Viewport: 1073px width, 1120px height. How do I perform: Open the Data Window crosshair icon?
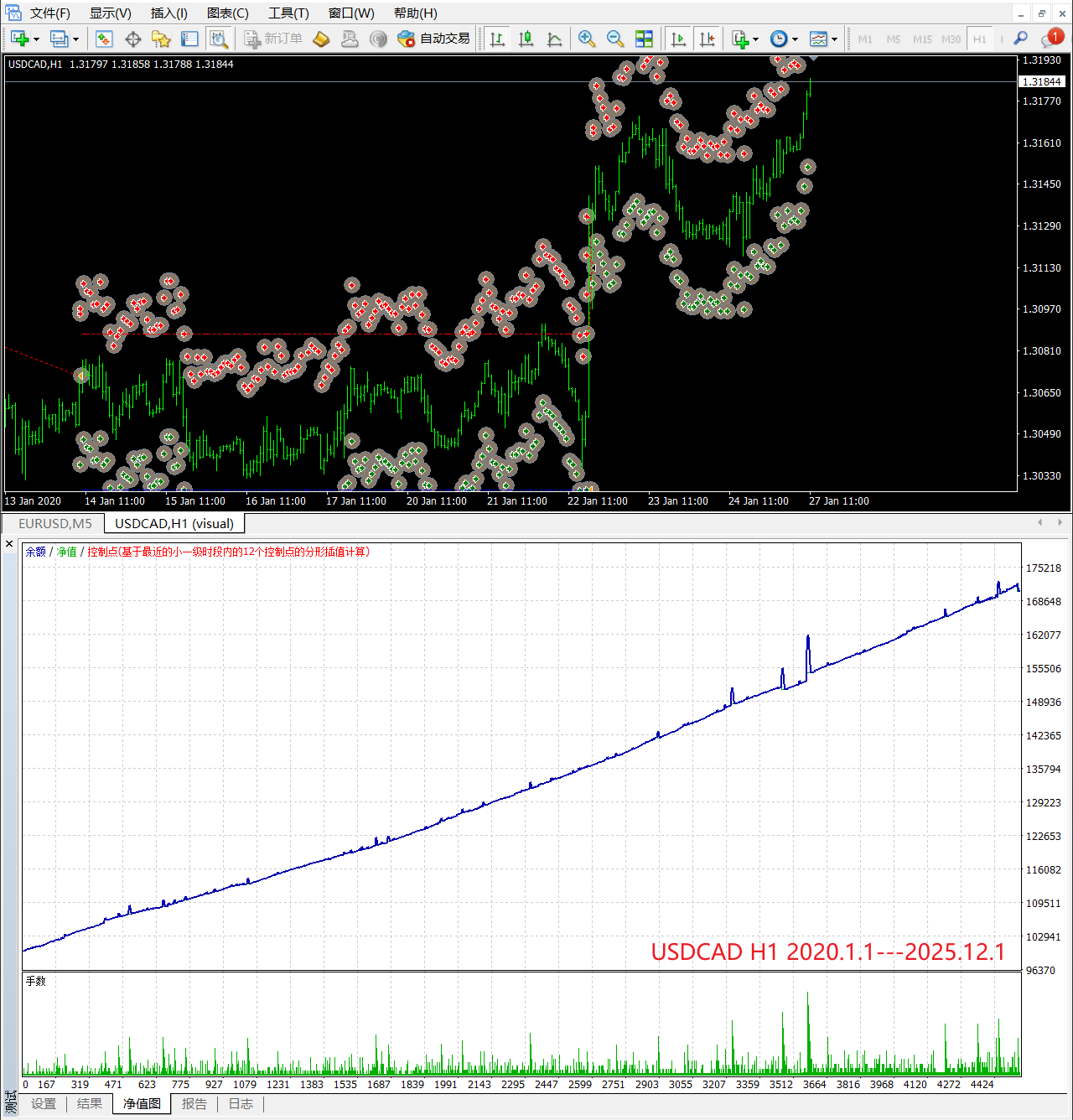(132, 39)
